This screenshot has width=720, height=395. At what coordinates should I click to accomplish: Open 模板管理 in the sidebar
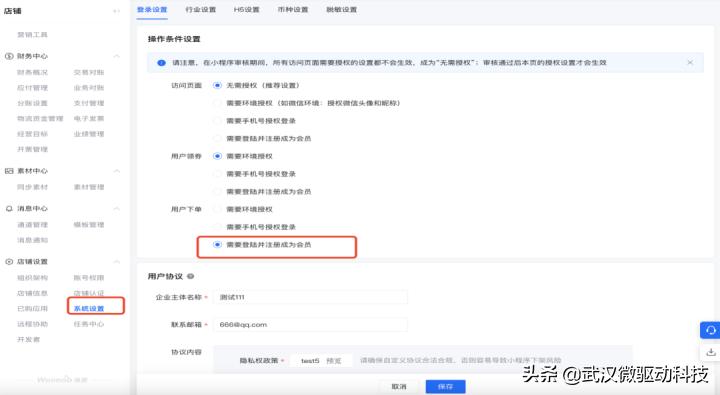[89, 225]
